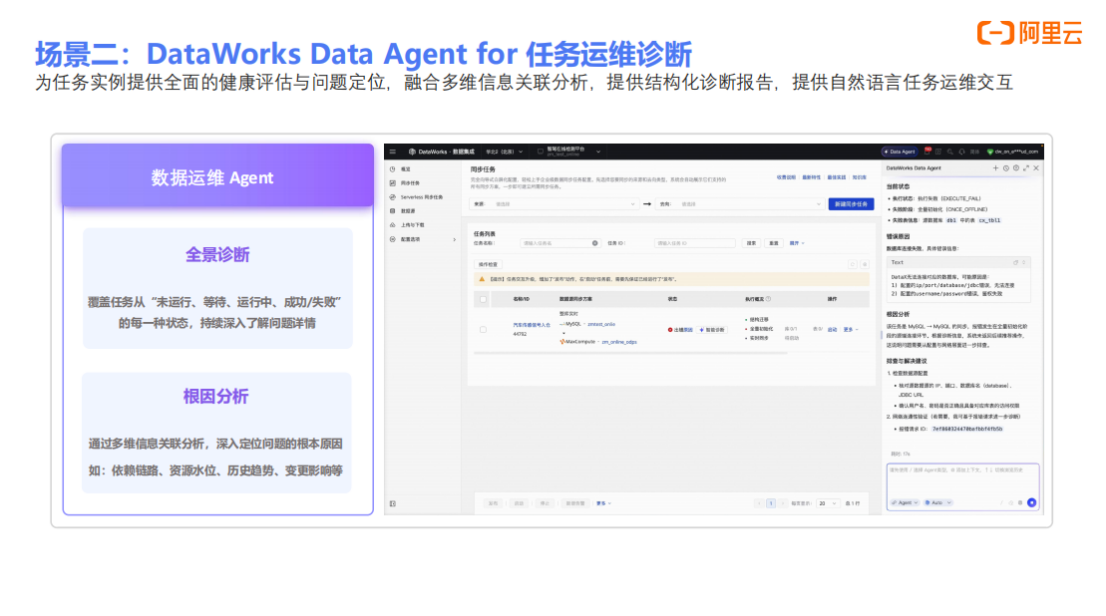Open the task name link above 44762
Screen dimensions: 1106x616
pyautogui.click(x=531, y=325)
